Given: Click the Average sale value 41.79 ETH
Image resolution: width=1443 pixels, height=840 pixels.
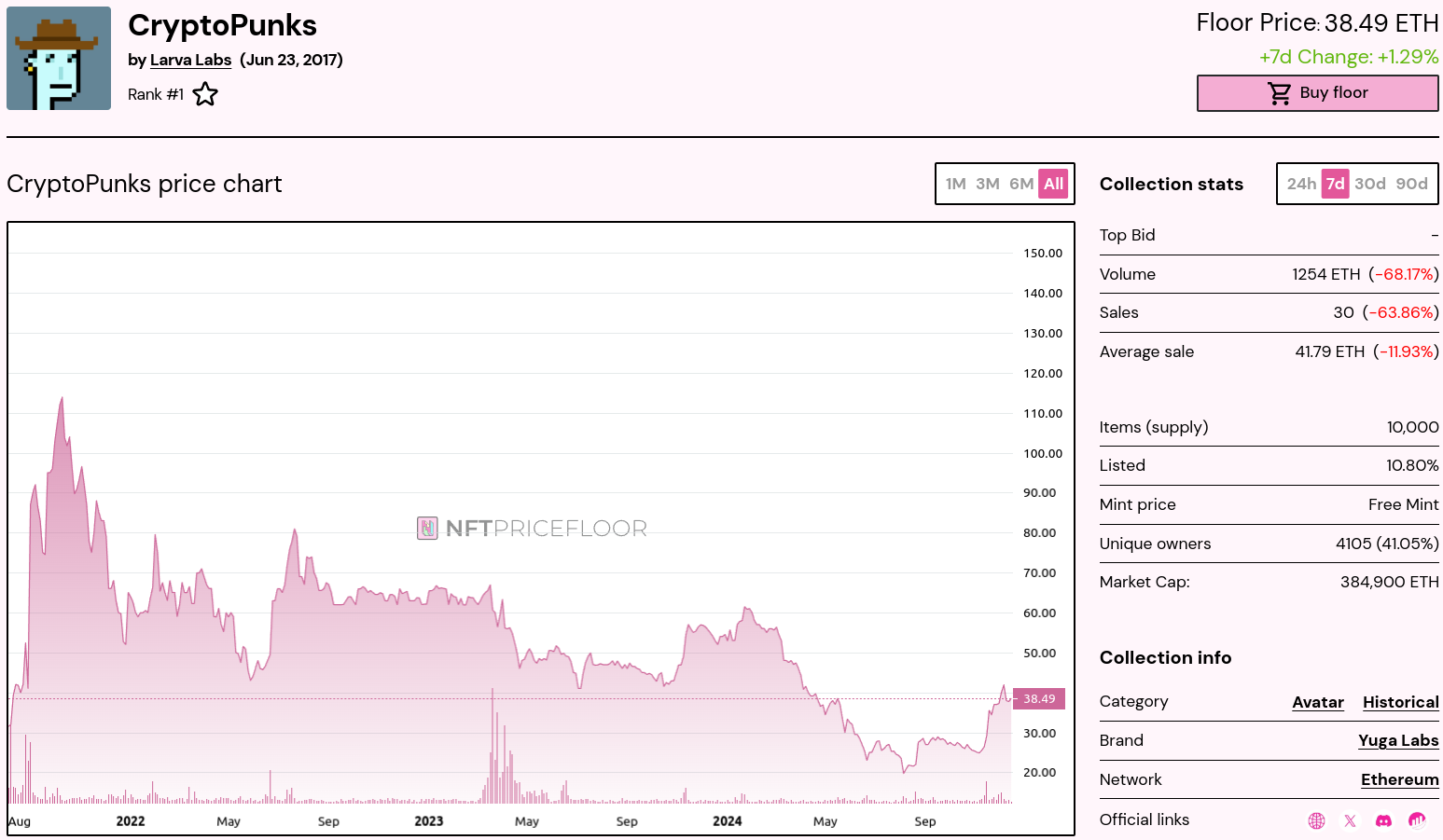Looking at the screenshot, I should (1330, 351).
